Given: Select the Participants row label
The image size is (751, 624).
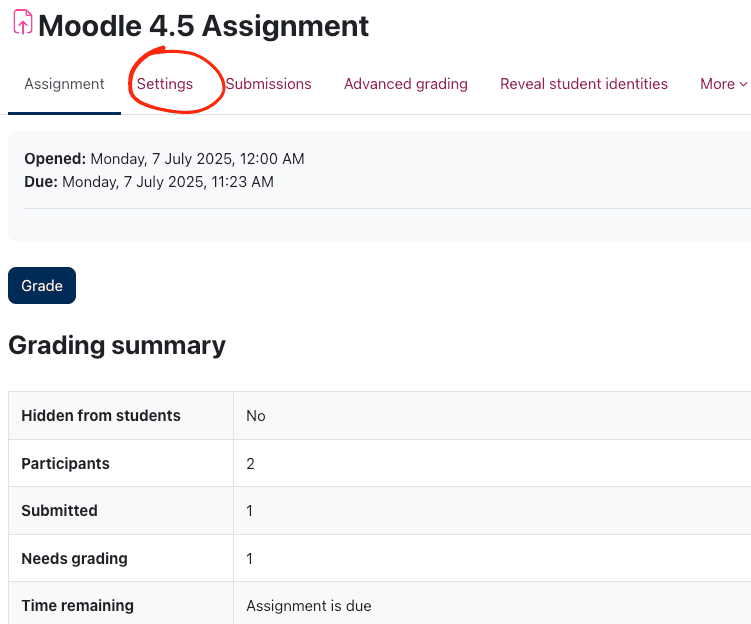Looking at the screenshot, I should point(65,463).
